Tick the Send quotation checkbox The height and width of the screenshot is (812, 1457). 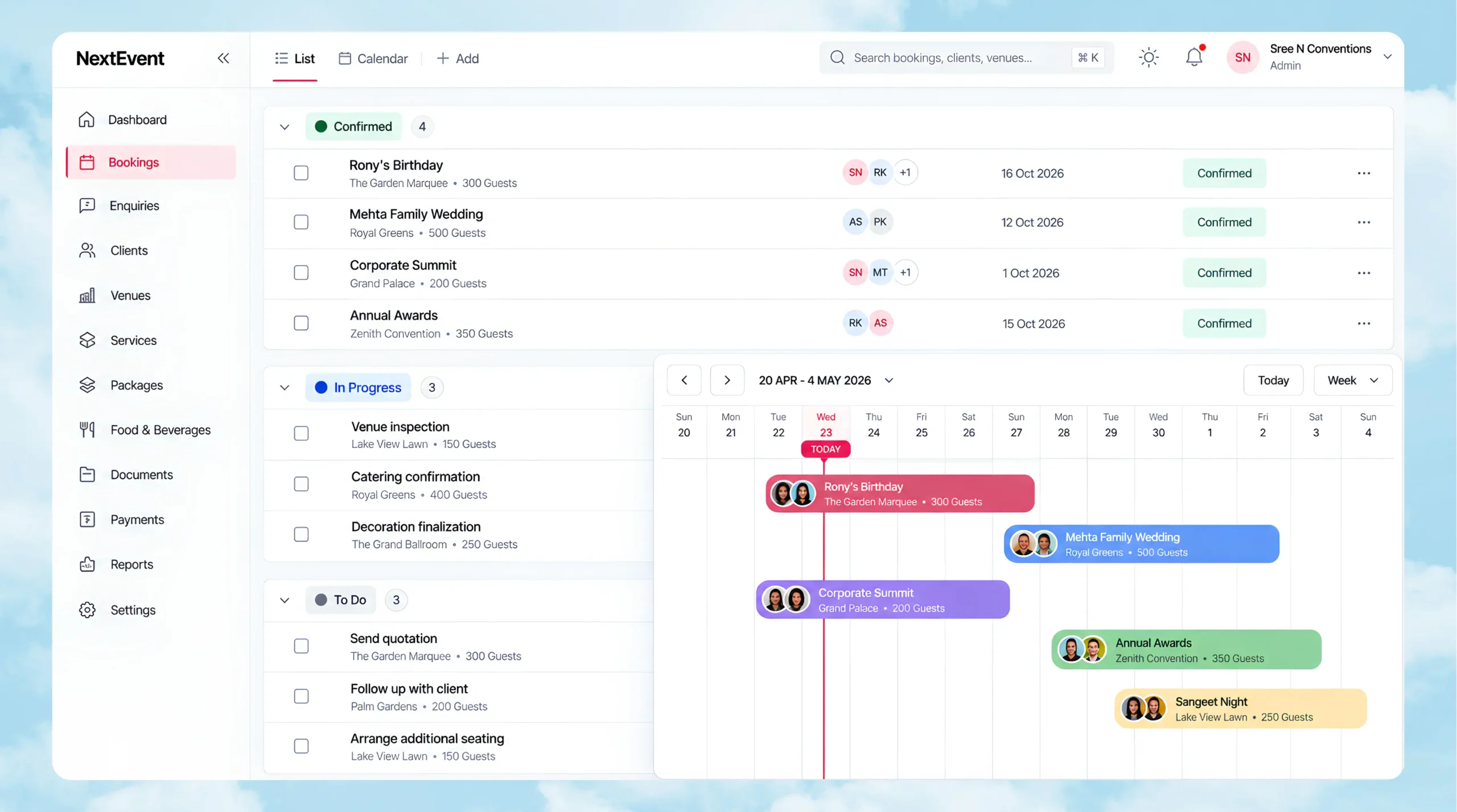click(301, 646)
